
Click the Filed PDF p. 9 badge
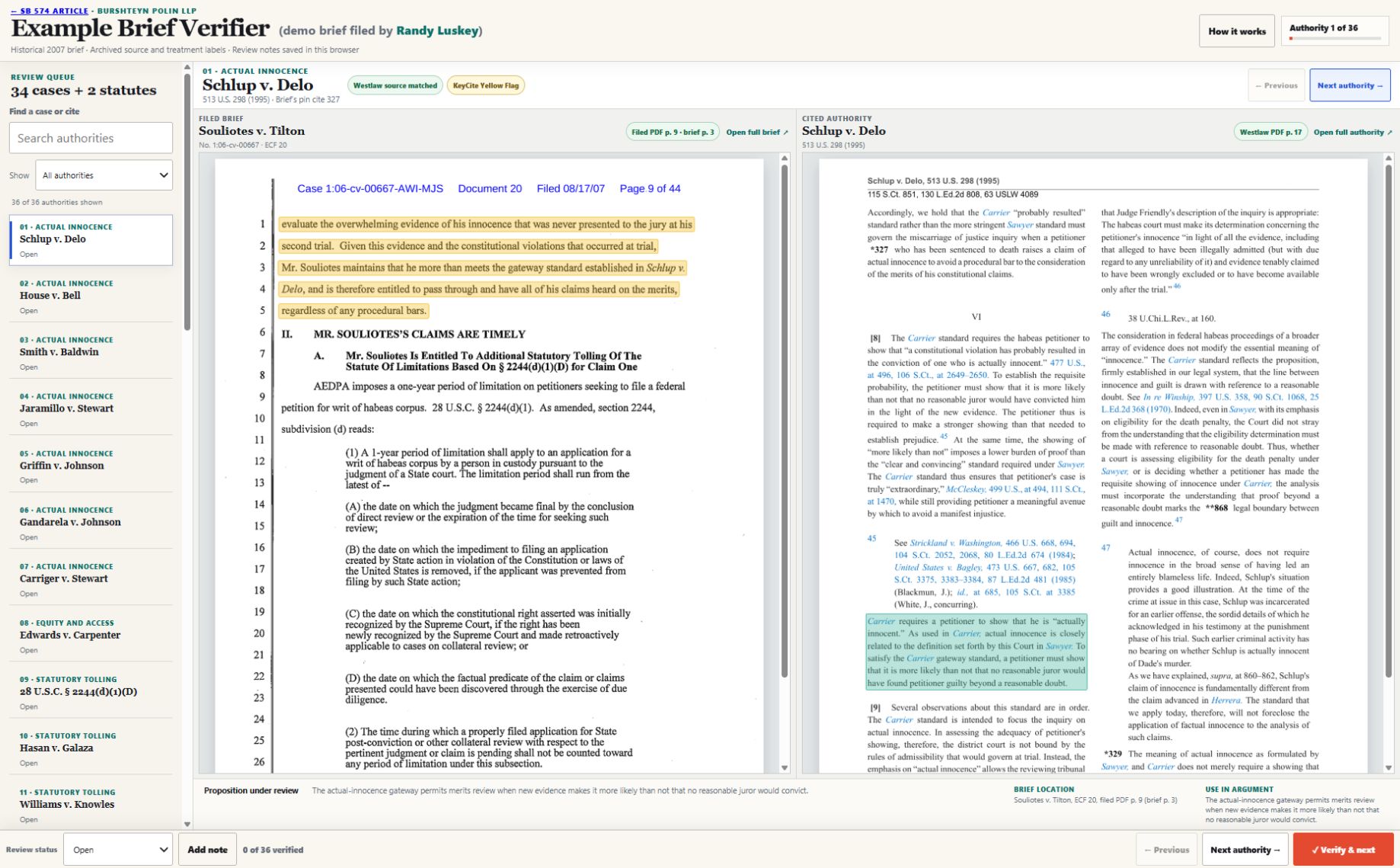point(673,132)
